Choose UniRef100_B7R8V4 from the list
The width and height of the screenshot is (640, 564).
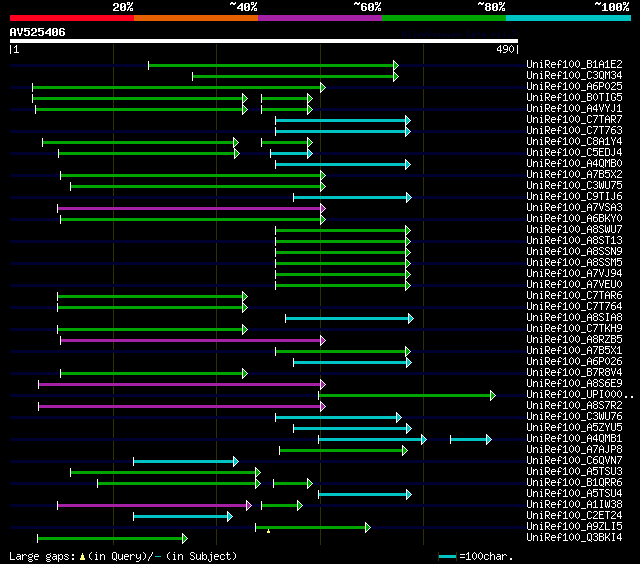coord(574,373)
